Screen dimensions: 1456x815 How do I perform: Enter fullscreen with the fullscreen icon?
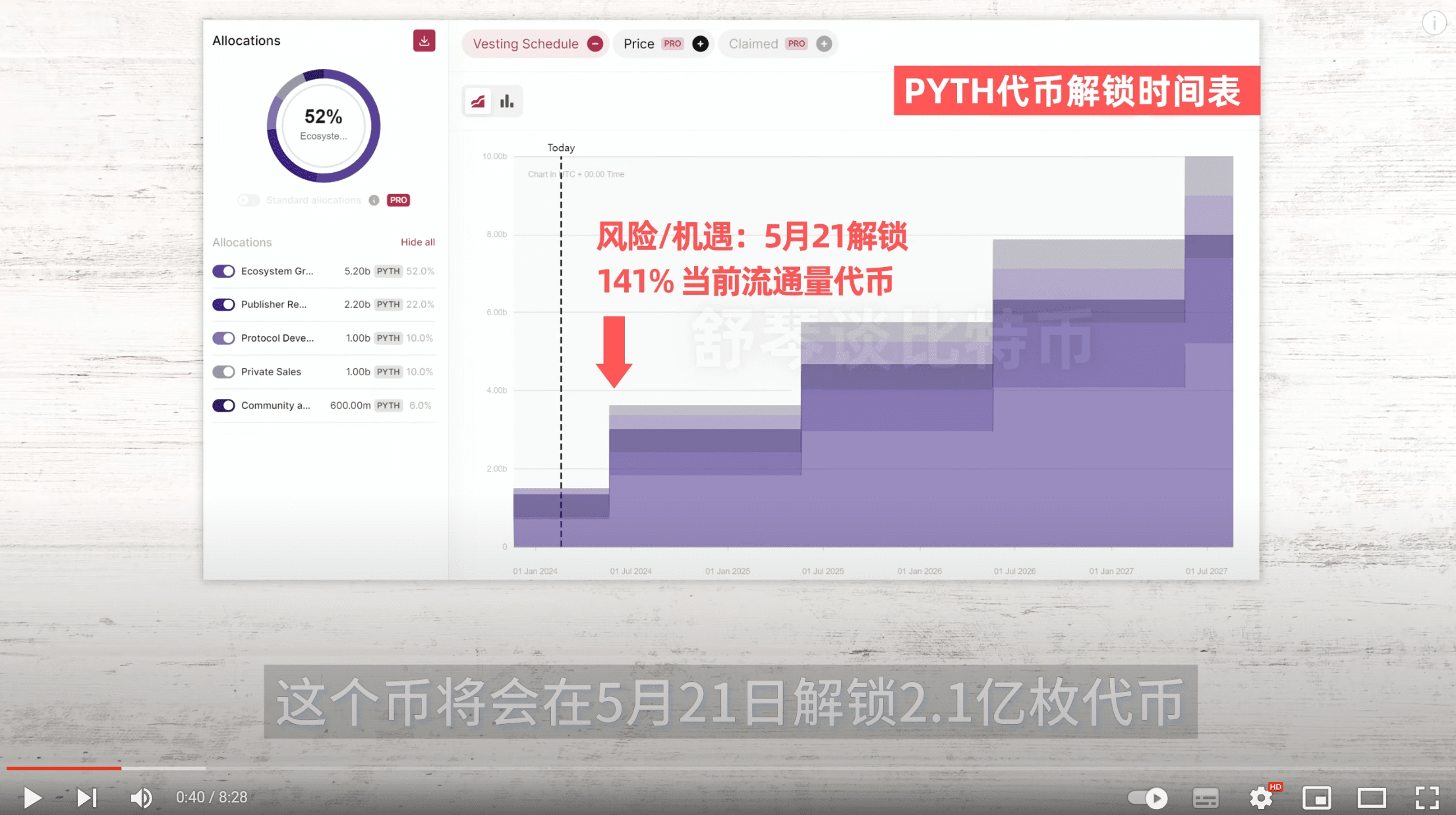point(1427,797)
